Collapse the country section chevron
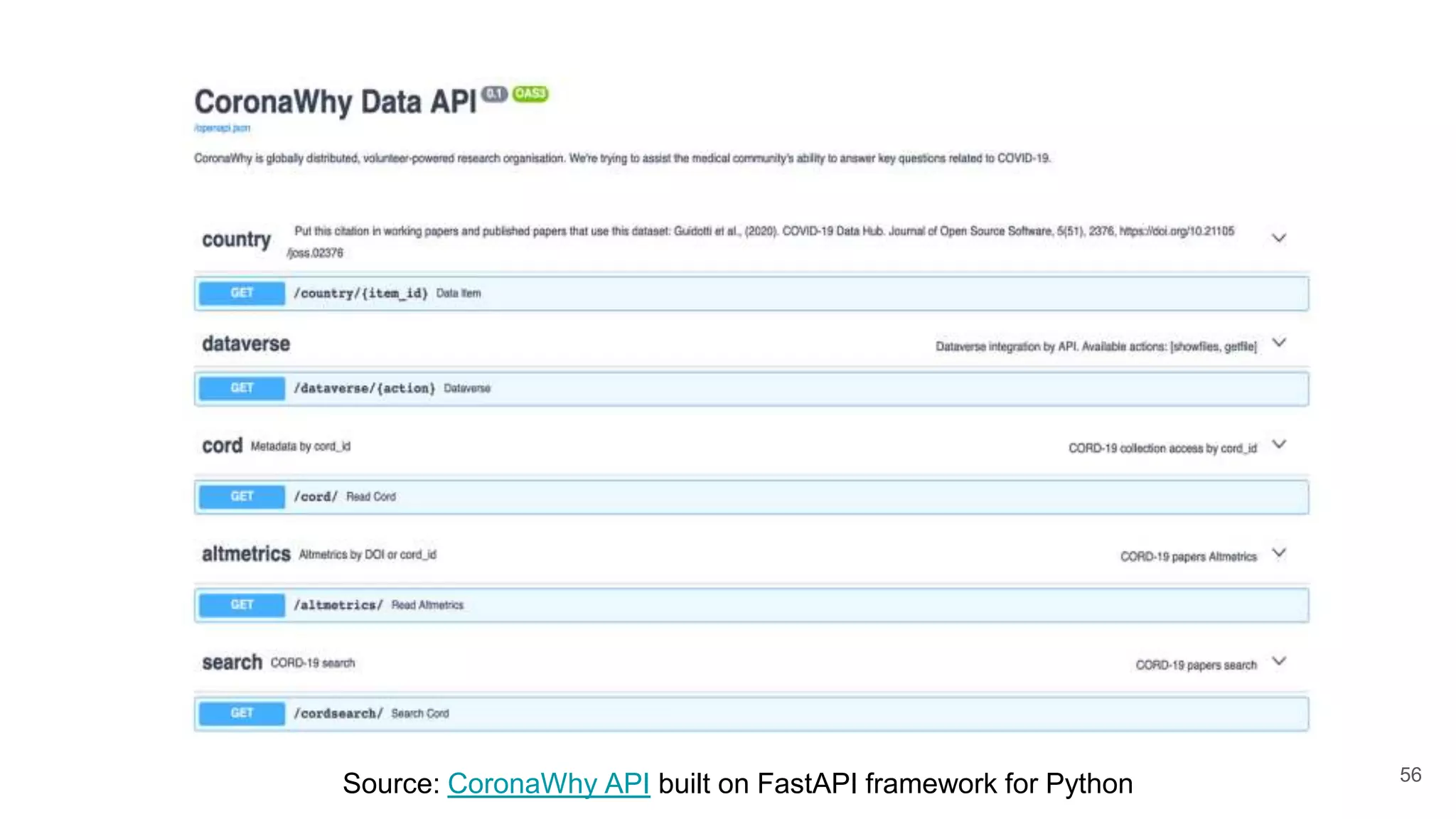1456x819 pixels. (x=1278, y=238)
